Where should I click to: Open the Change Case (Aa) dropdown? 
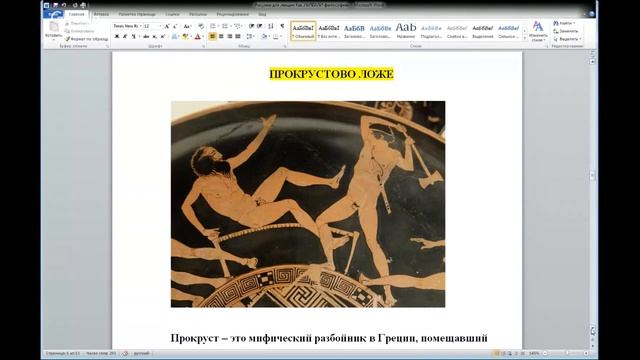tap(187, 26)
